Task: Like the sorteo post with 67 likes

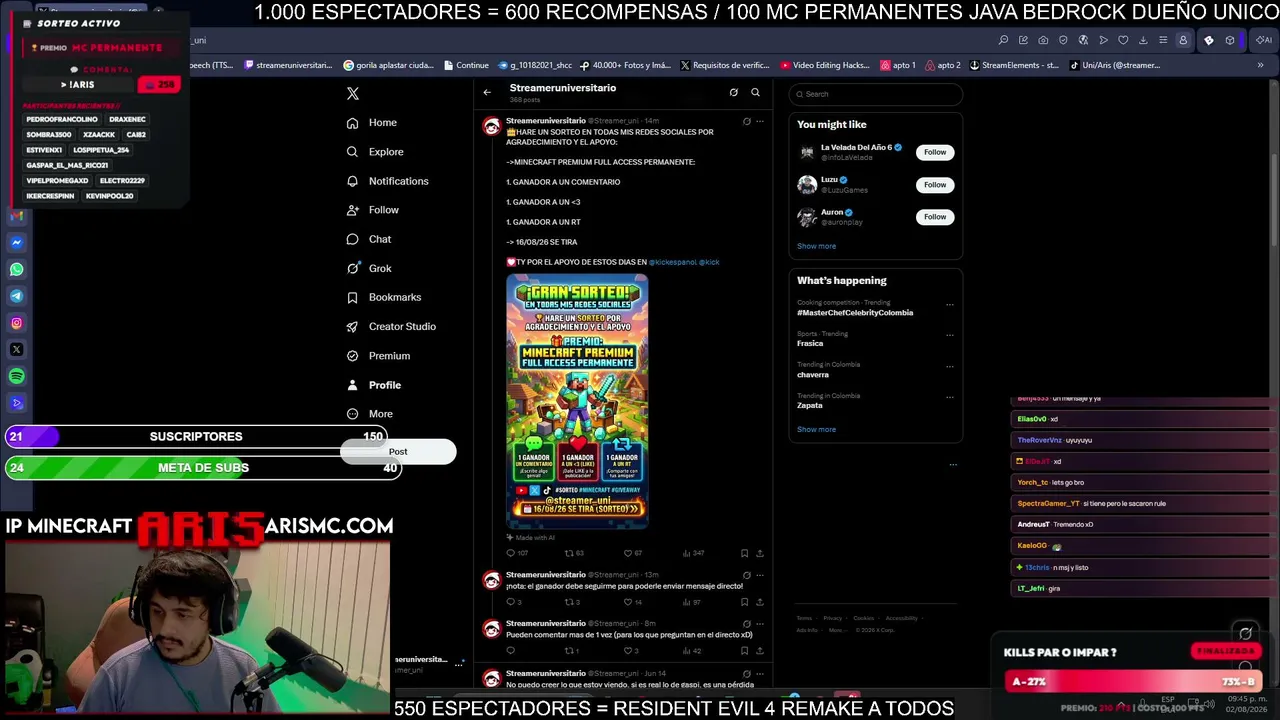Action: (632, 553)
